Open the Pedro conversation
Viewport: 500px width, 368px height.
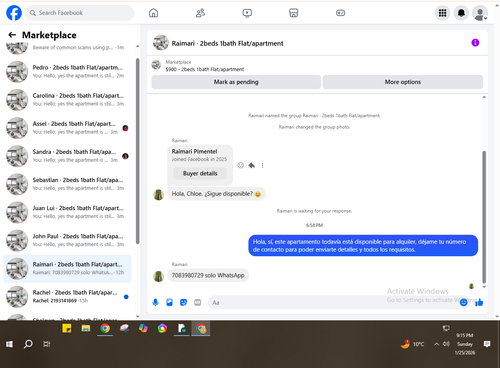pos(67,71)
